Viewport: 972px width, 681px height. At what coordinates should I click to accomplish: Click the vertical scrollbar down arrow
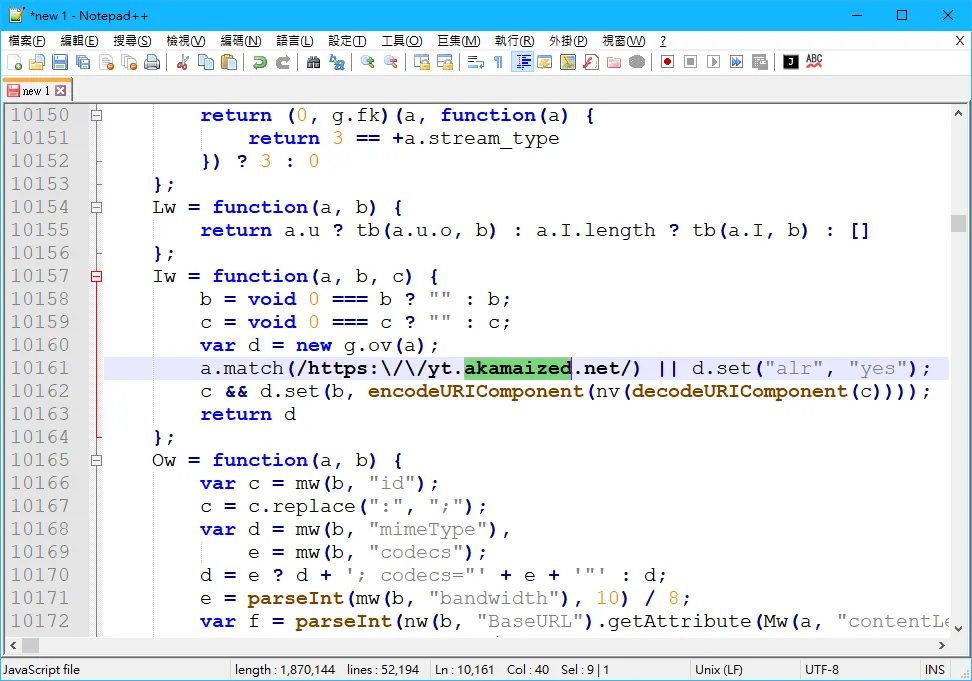(x=959, y=628)
